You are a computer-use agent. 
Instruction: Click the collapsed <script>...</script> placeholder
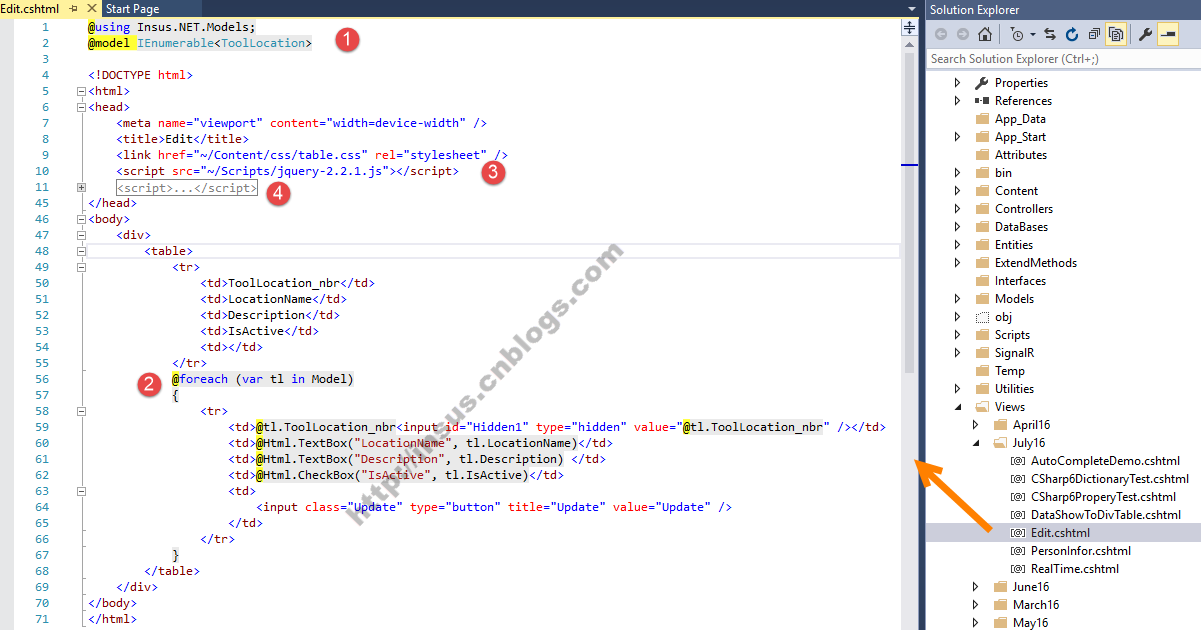tap(186, 187)
